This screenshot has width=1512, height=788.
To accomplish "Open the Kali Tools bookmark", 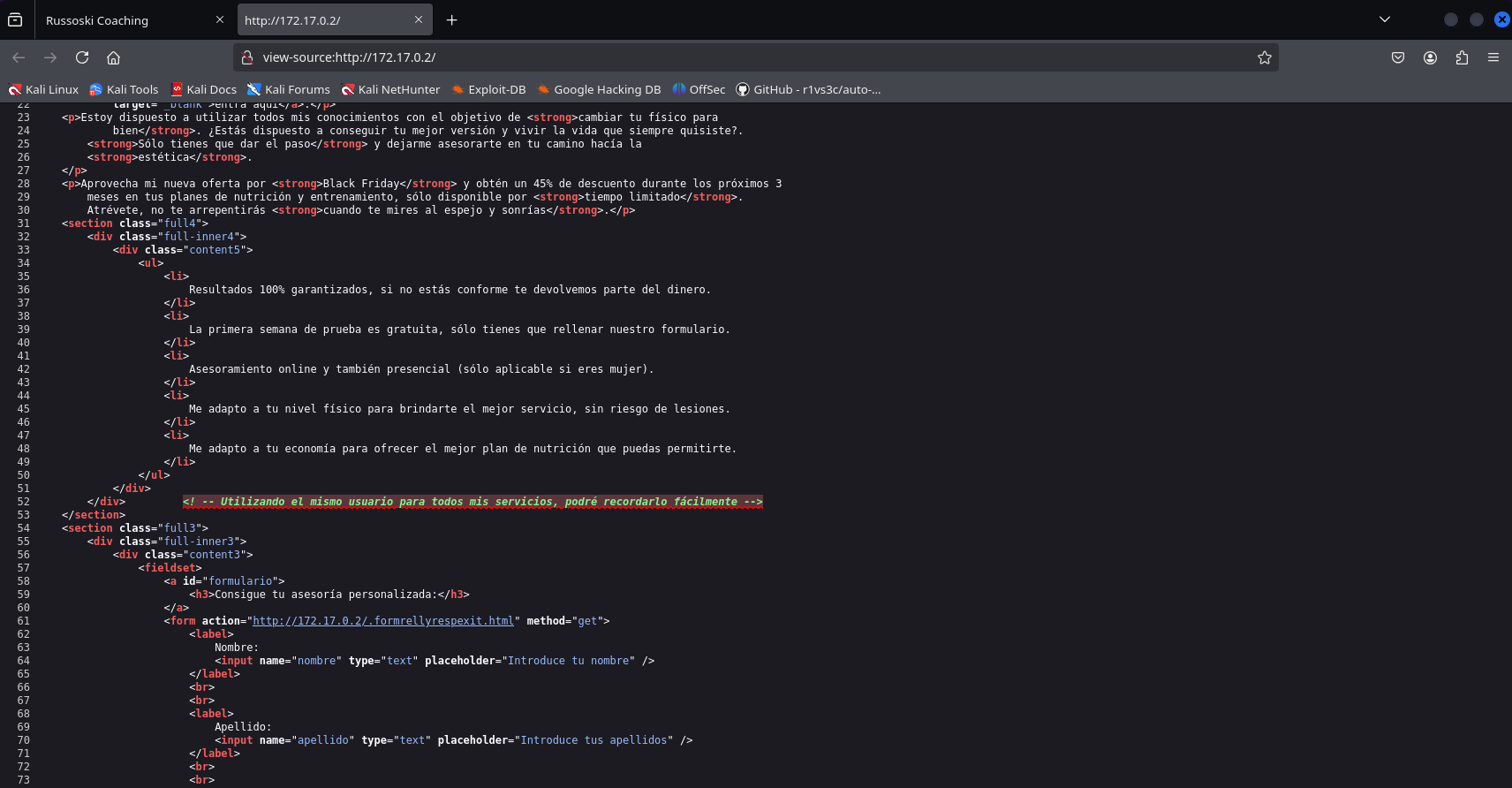I will point(124,89).
